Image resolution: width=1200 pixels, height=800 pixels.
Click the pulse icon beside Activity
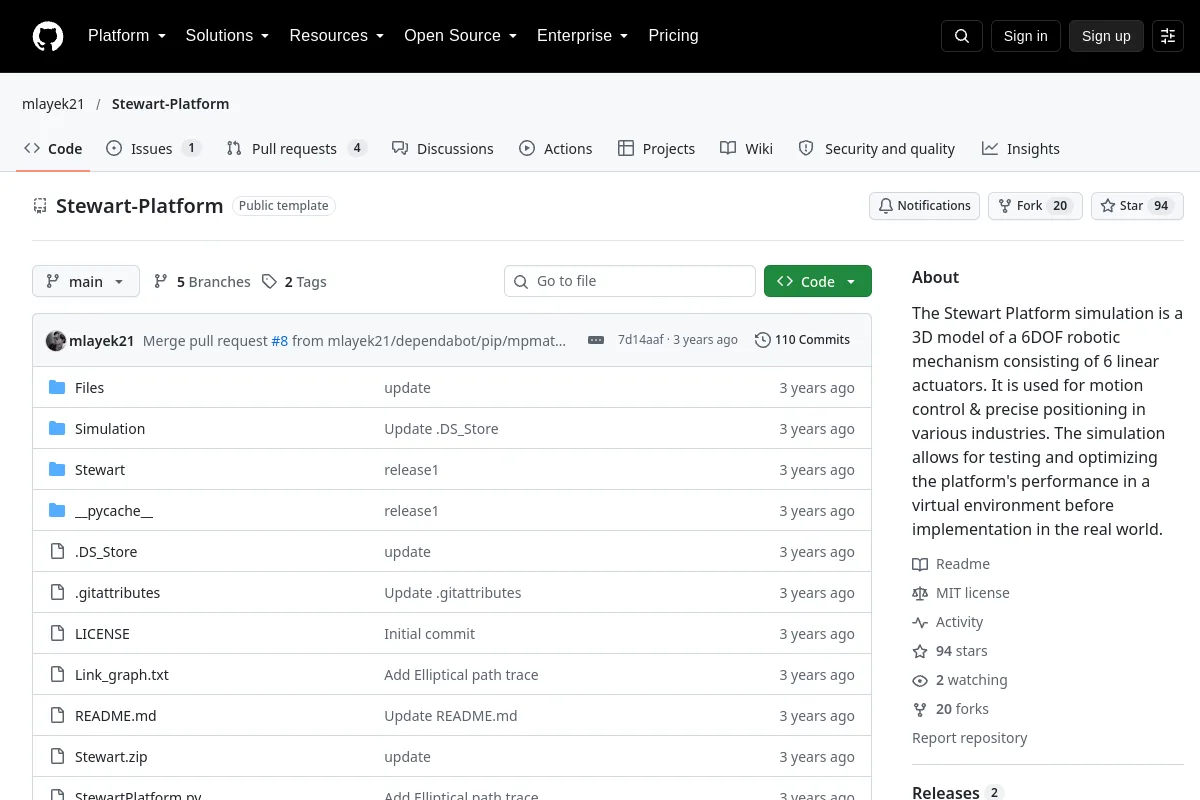920,622
